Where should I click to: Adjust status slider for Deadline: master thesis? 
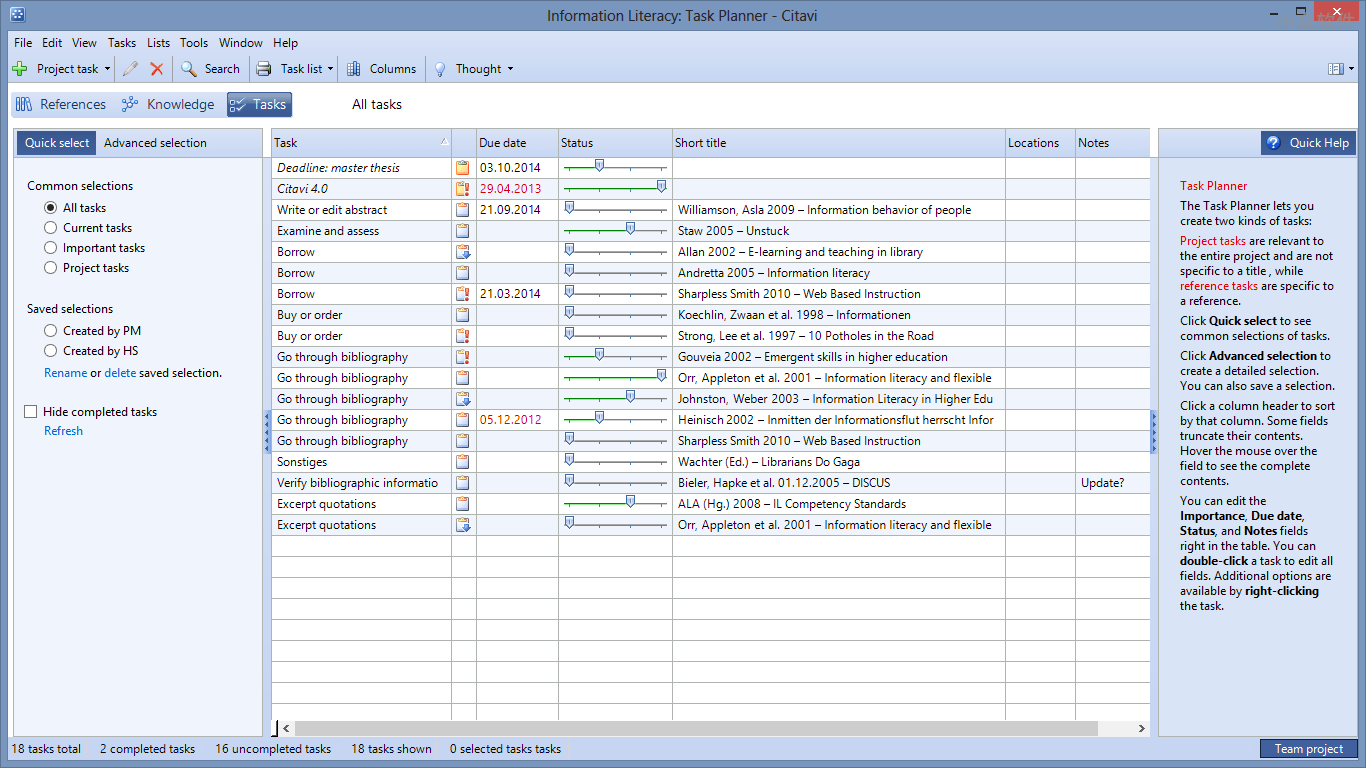[599, 167]
